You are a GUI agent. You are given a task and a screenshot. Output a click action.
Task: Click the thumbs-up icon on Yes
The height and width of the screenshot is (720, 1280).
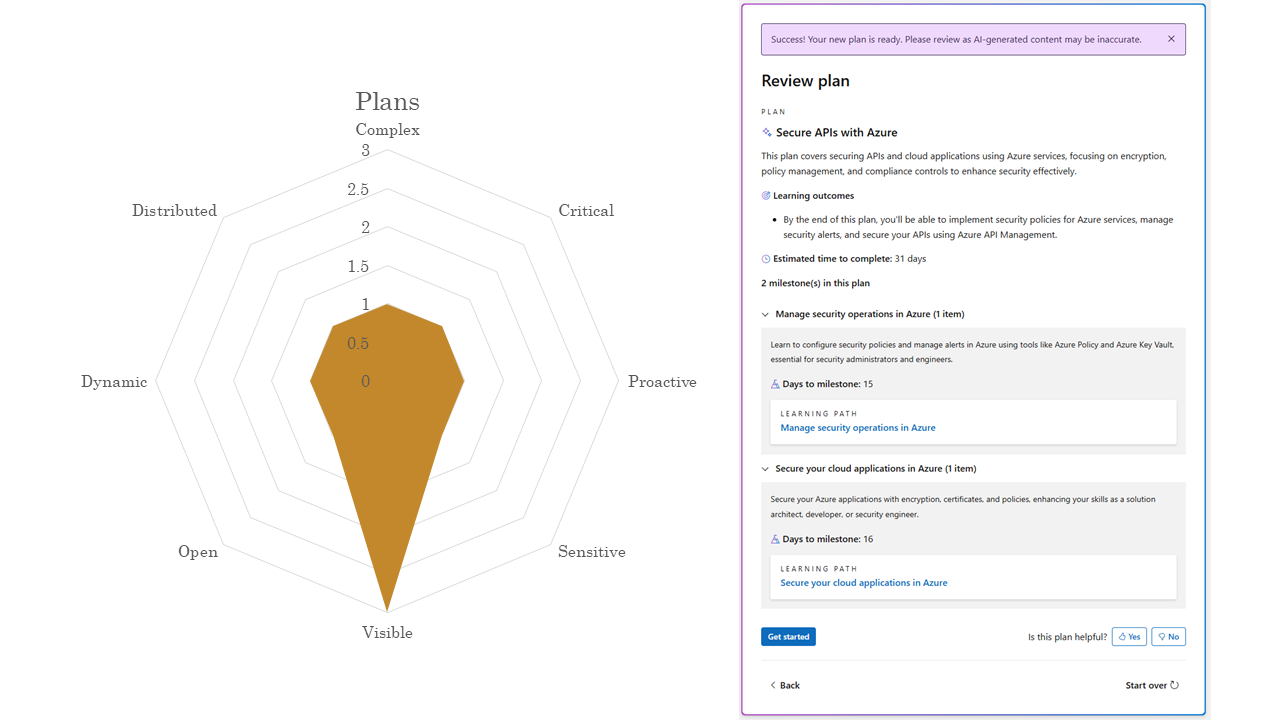click(1123, 637)
